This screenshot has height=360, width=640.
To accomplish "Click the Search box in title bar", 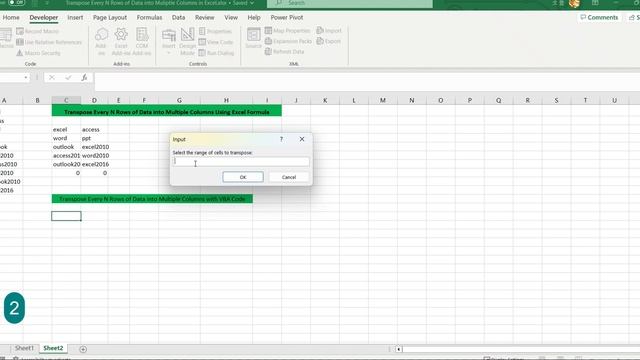I will [350, 3].
